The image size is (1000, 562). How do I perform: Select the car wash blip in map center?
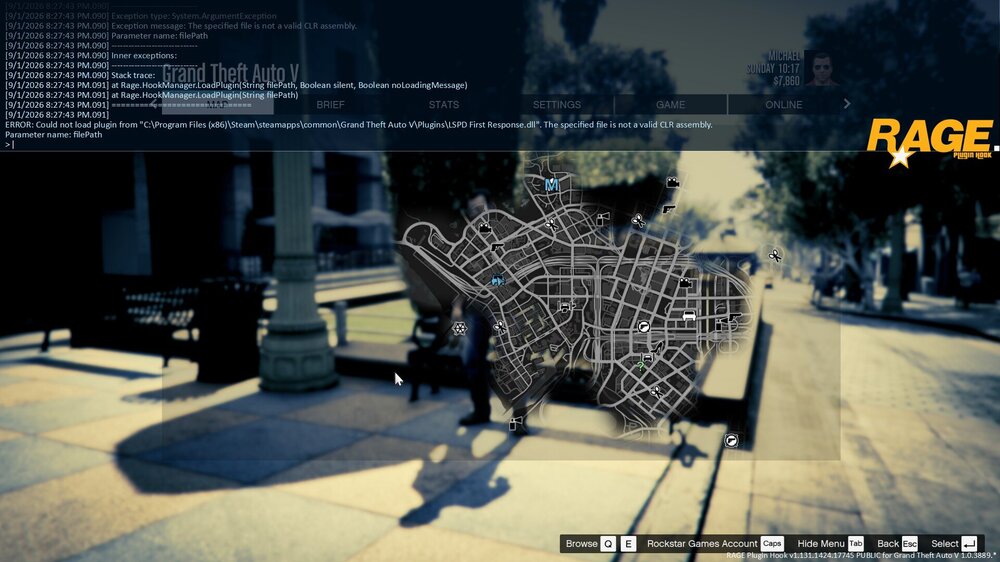(x=566, y=307)
